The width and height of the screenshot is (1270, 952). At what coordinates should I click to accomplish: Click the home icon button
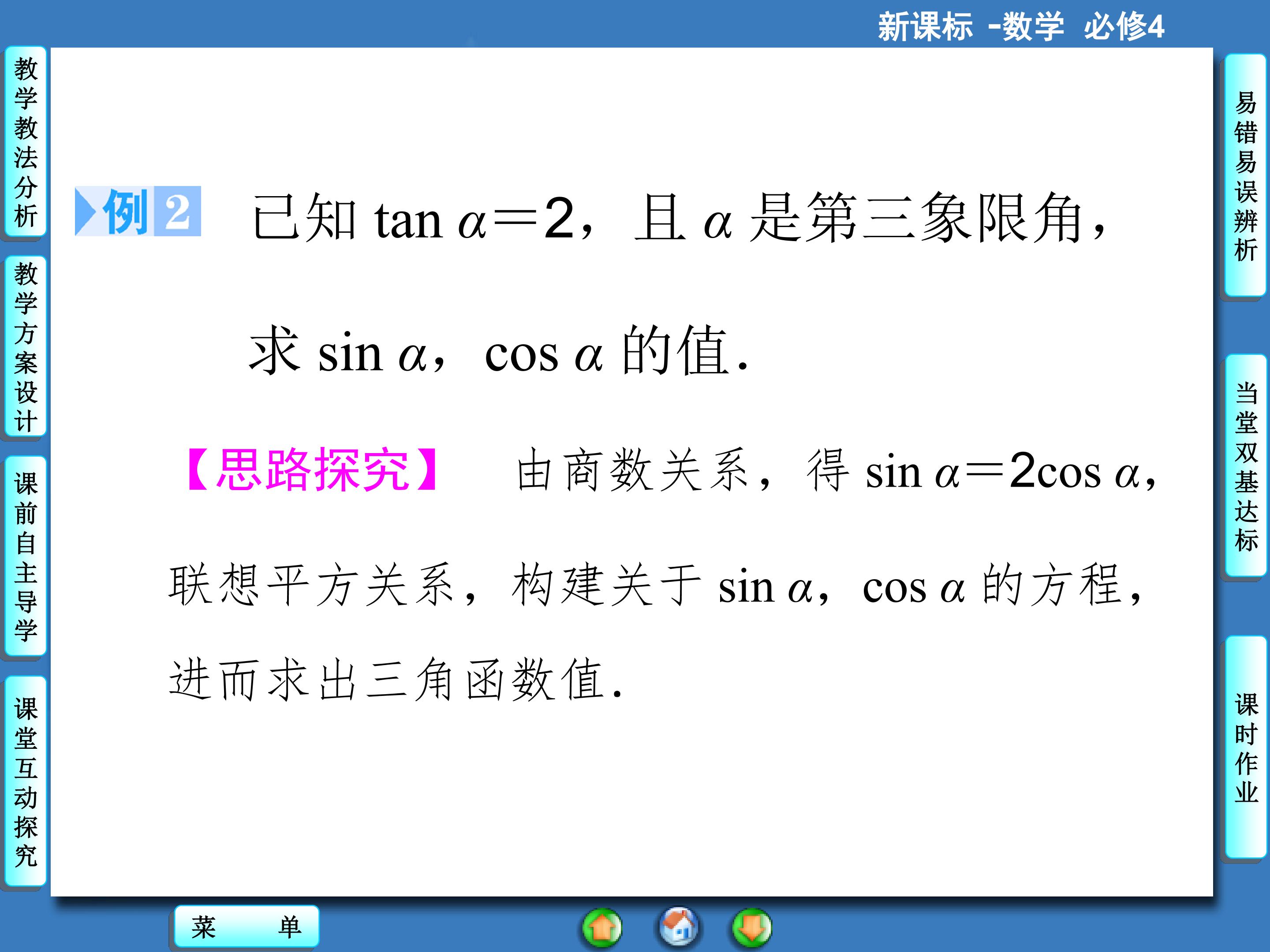(678, 927)
